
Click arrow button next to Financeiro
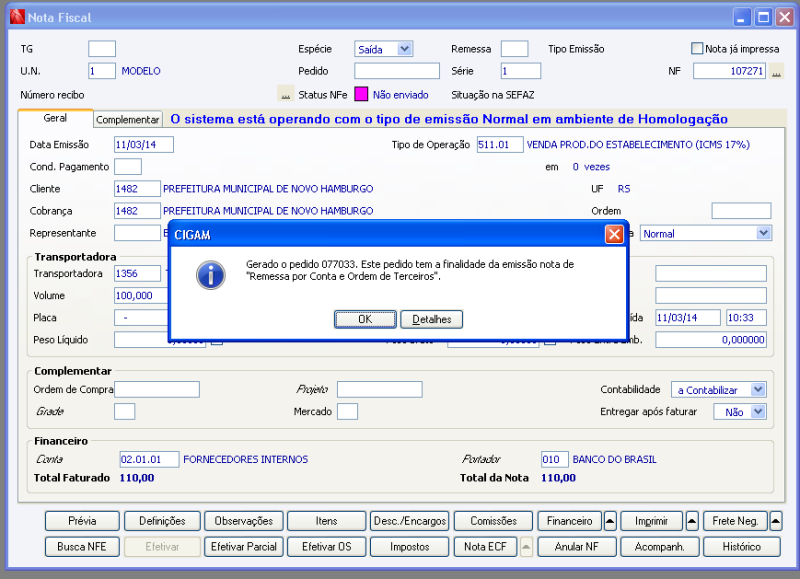pyautogui.click(x=610, y=521)
